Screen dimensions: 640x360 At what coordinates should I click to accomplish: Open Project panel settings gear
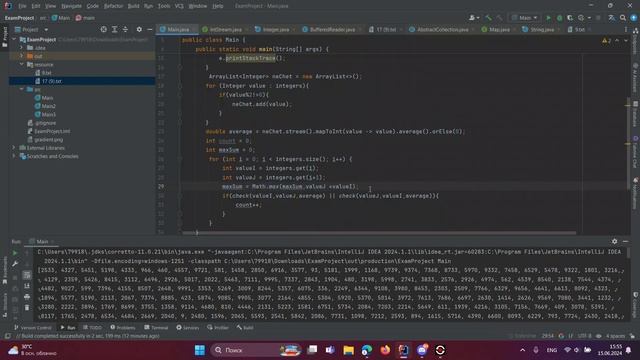(x=139, y=29)
